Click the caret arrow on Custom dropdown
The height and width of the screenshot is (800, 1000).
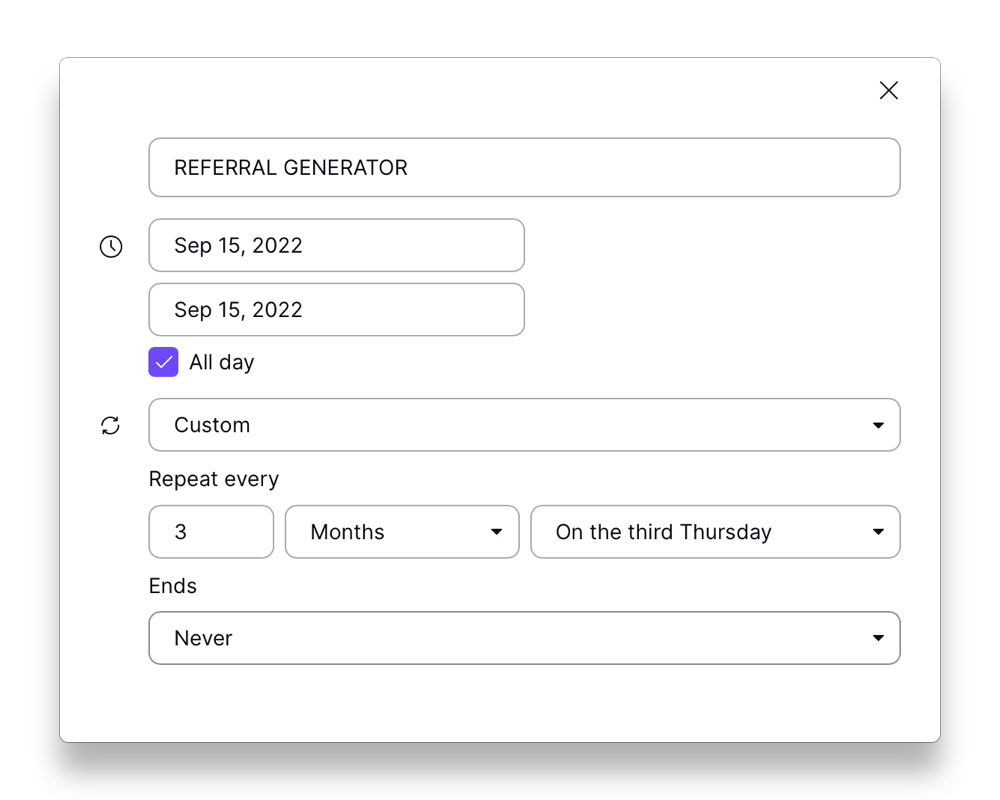click(878, 426)
